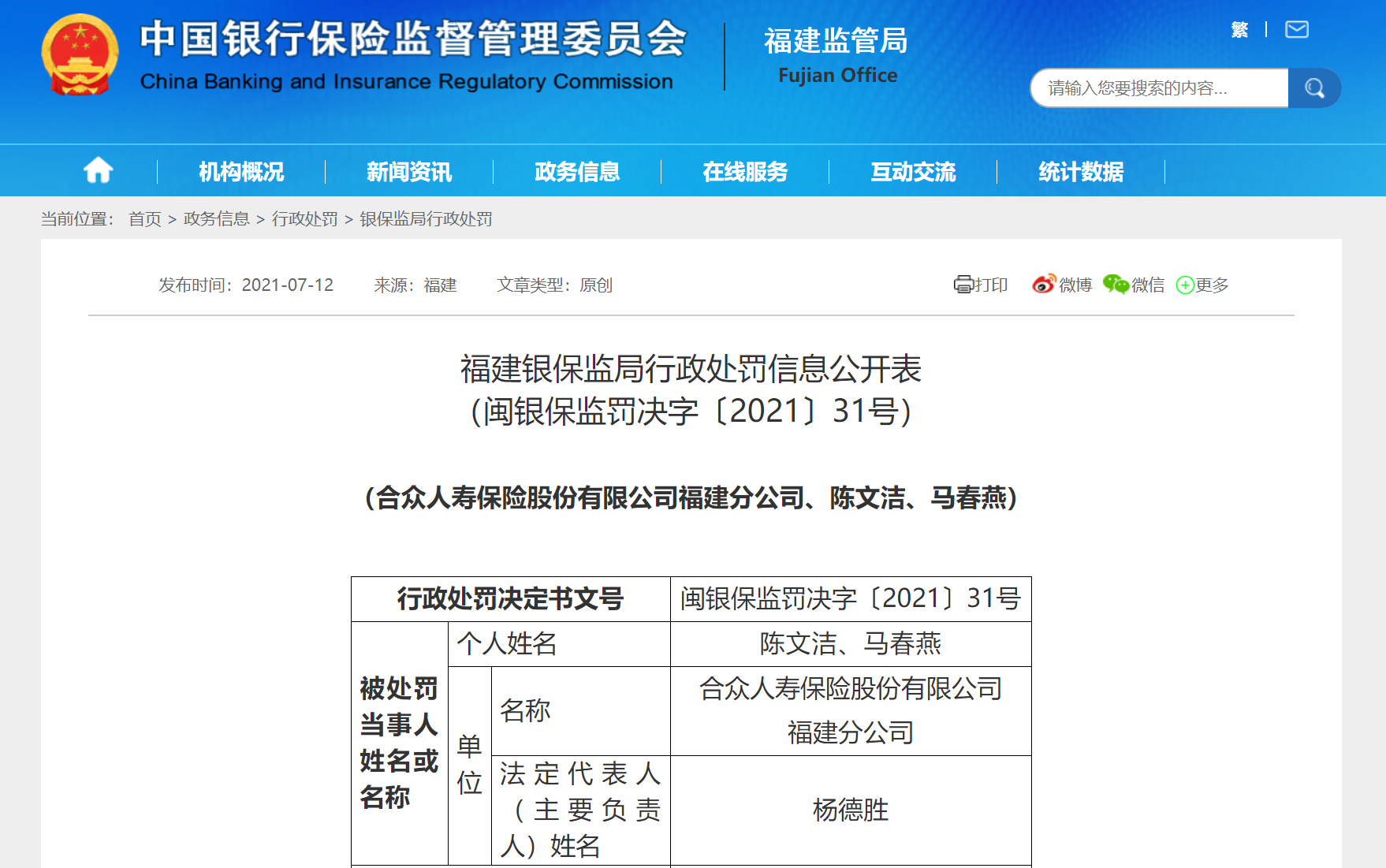Click article title 福建银保监局行政处罚信息公开表
This screenshot has height=868, width=1386.
point(691,368)
